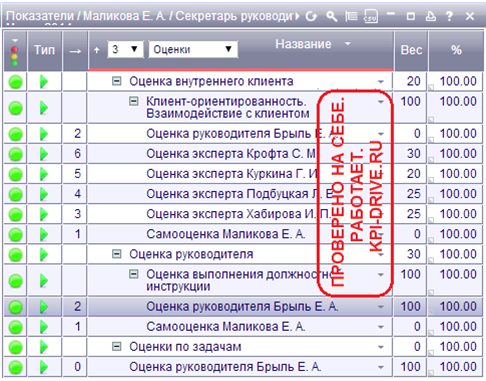Open the Оценки dropdown selector
Screen dimensions: 486x381
click(193, 50)
